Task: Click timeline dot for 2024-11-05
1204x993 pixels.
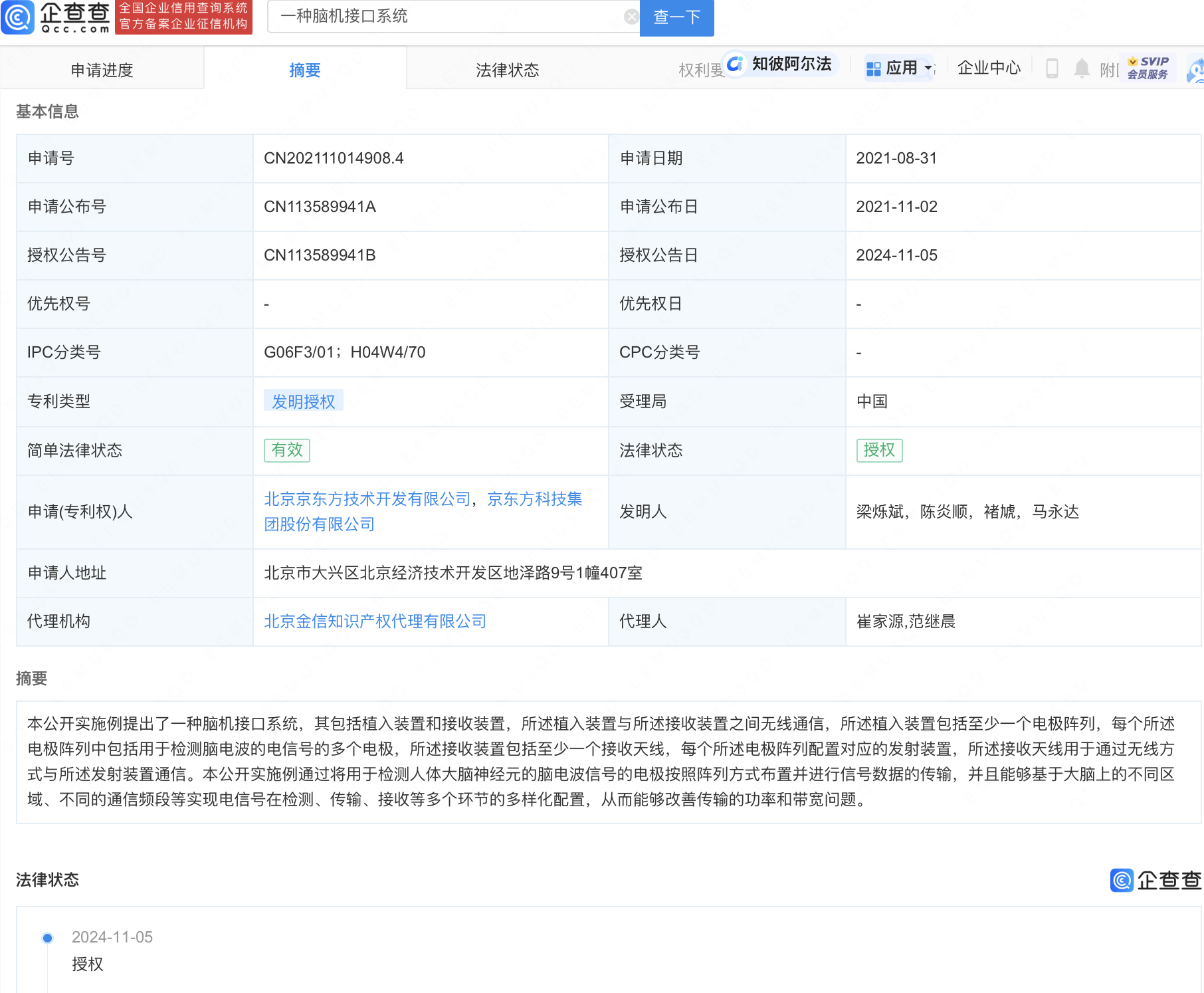Action: [x=47, y=938]
